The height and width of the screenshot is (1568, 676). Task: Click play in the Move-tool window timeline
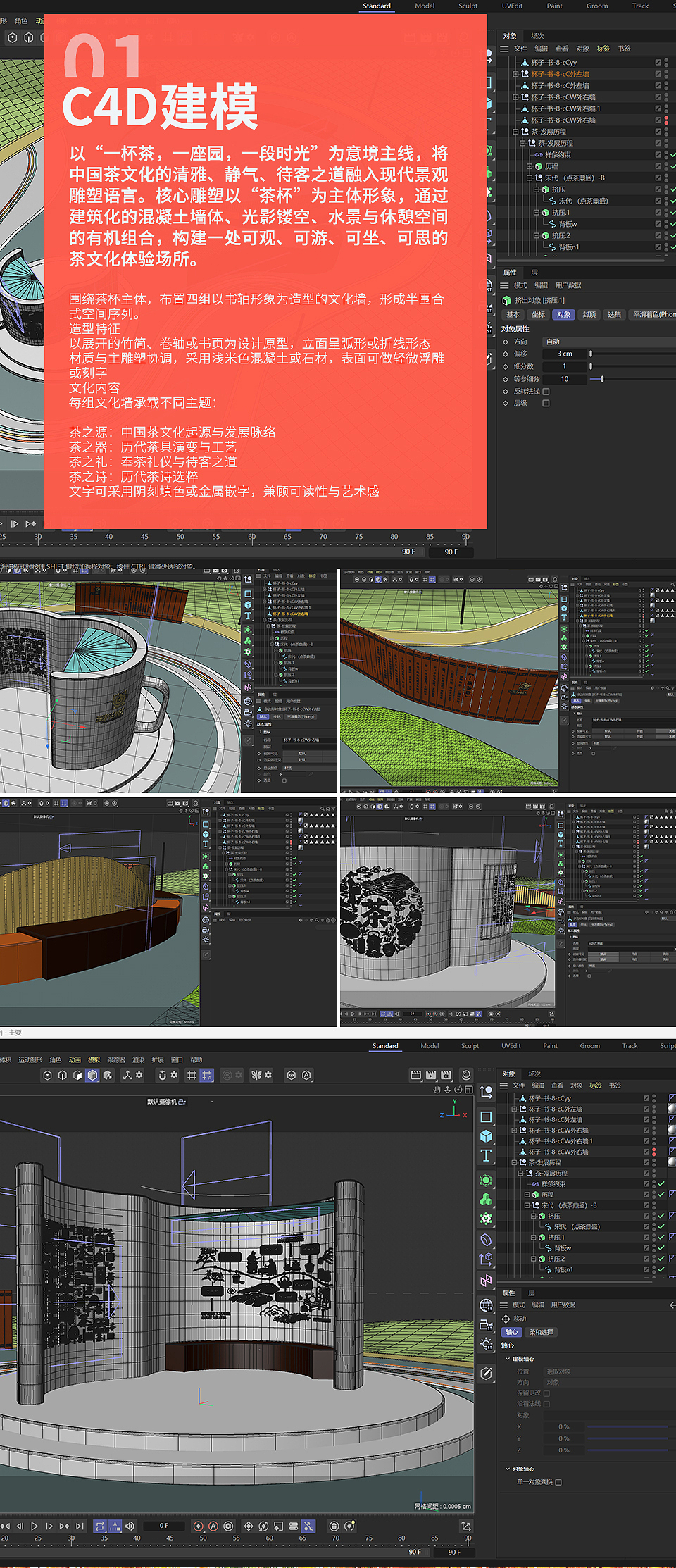[x=35, y=1526]
